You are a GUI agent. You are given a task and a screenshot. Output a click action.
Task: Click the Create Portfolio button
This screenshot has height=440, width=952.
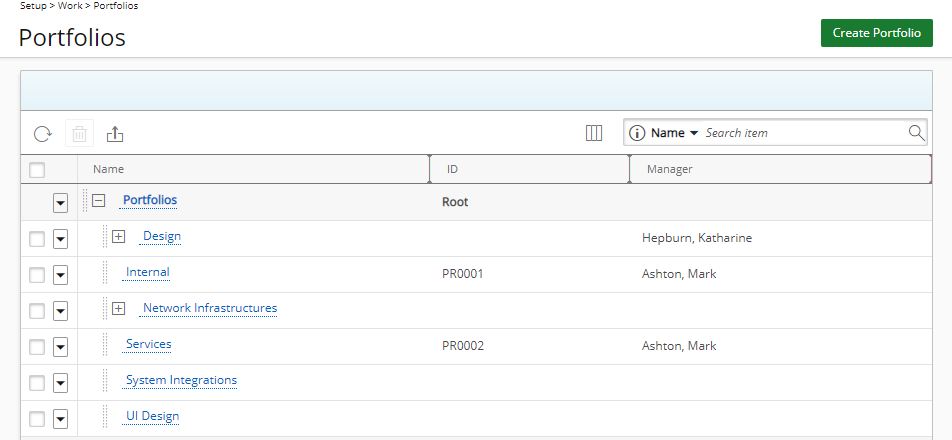pos(877,33)
